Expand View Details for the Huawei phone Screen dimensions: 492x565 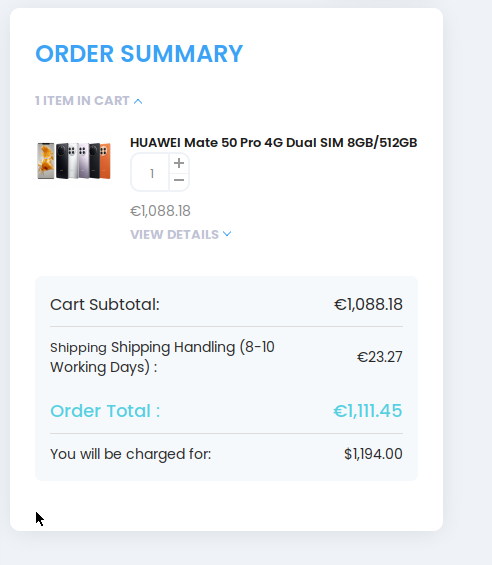[x=181, y=235]
